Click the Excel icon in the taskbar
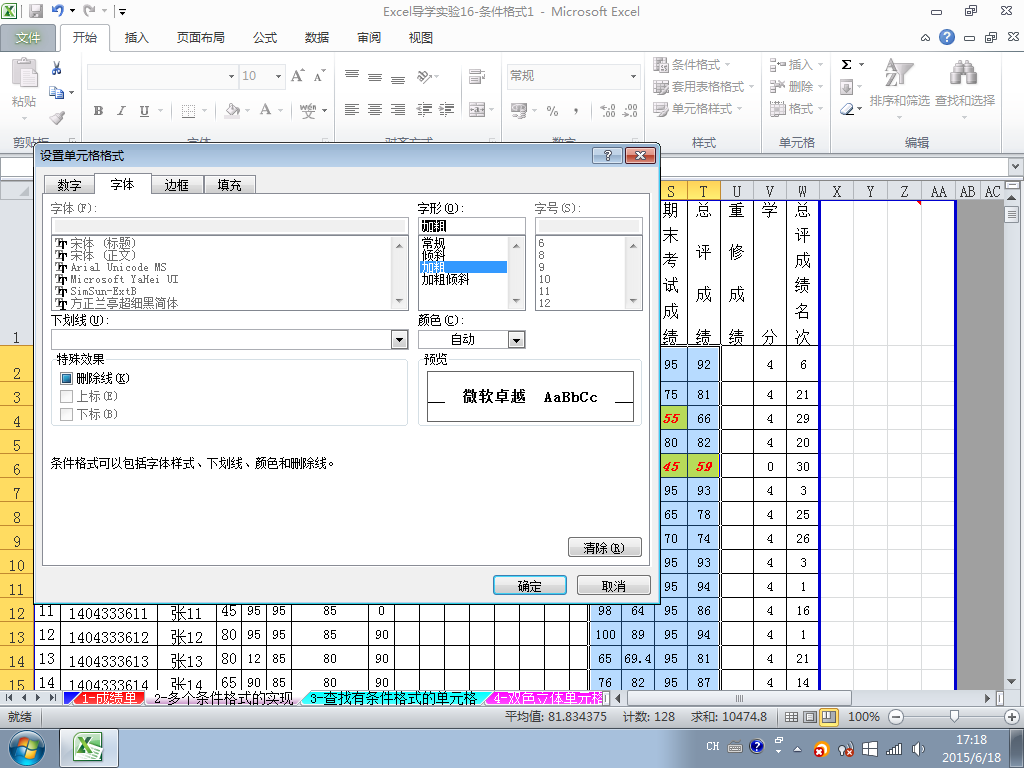This screenshot has height=768, width=1024. pyautogui.click(x=89, y=748)
